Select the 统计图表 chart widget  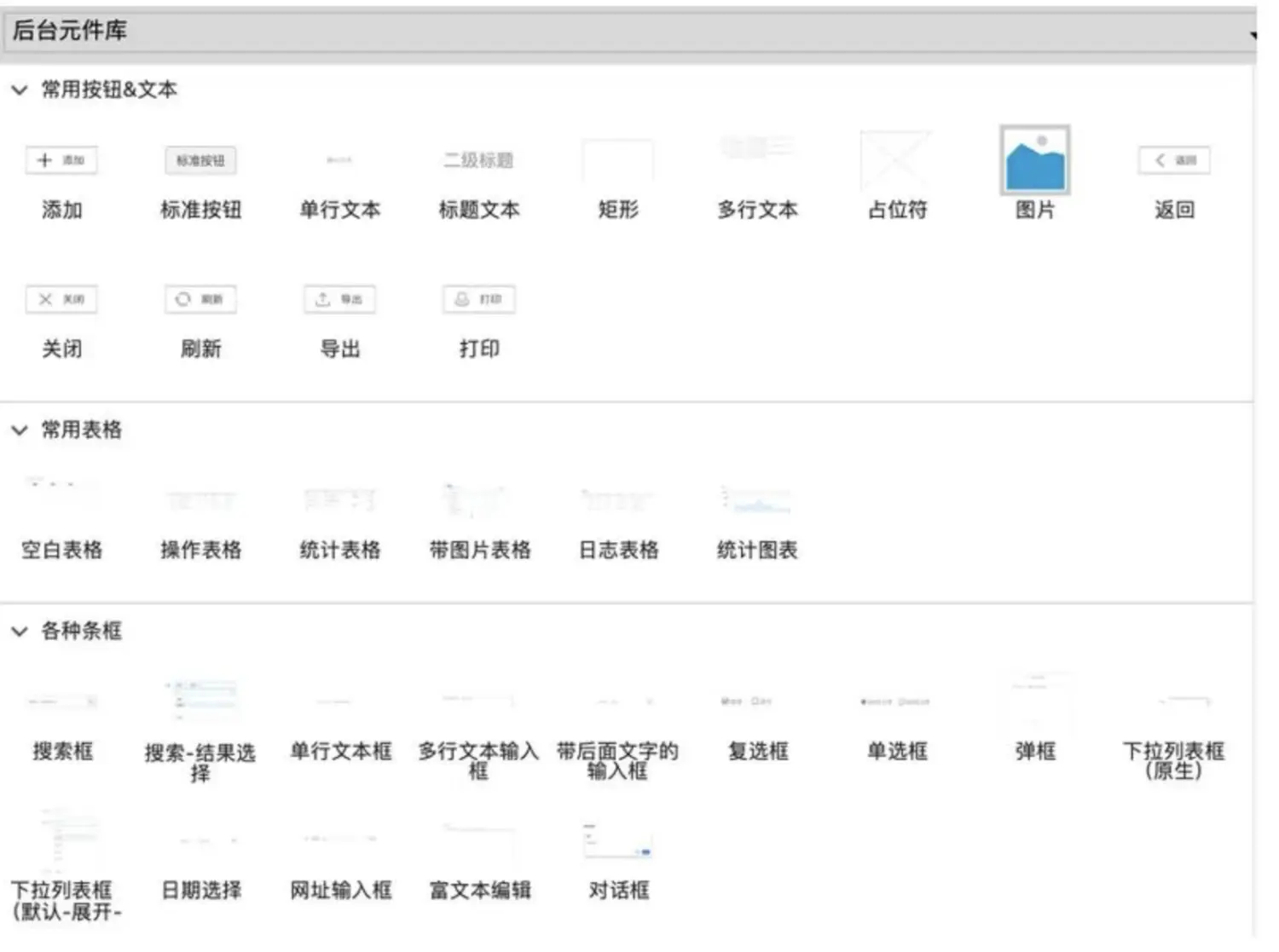click(757, 502)
